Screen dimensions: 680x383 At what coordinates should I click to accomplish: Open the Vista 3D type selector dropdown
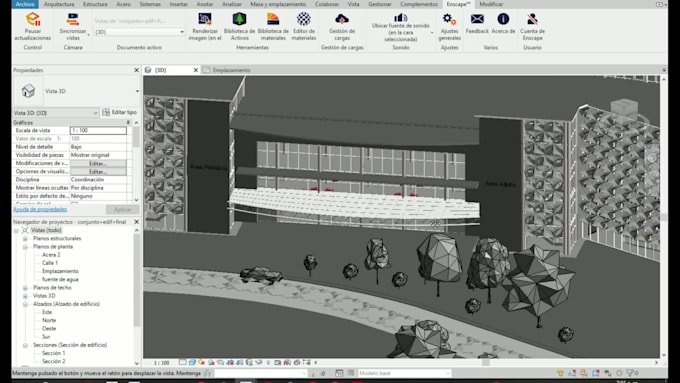[x=137, y=91]
